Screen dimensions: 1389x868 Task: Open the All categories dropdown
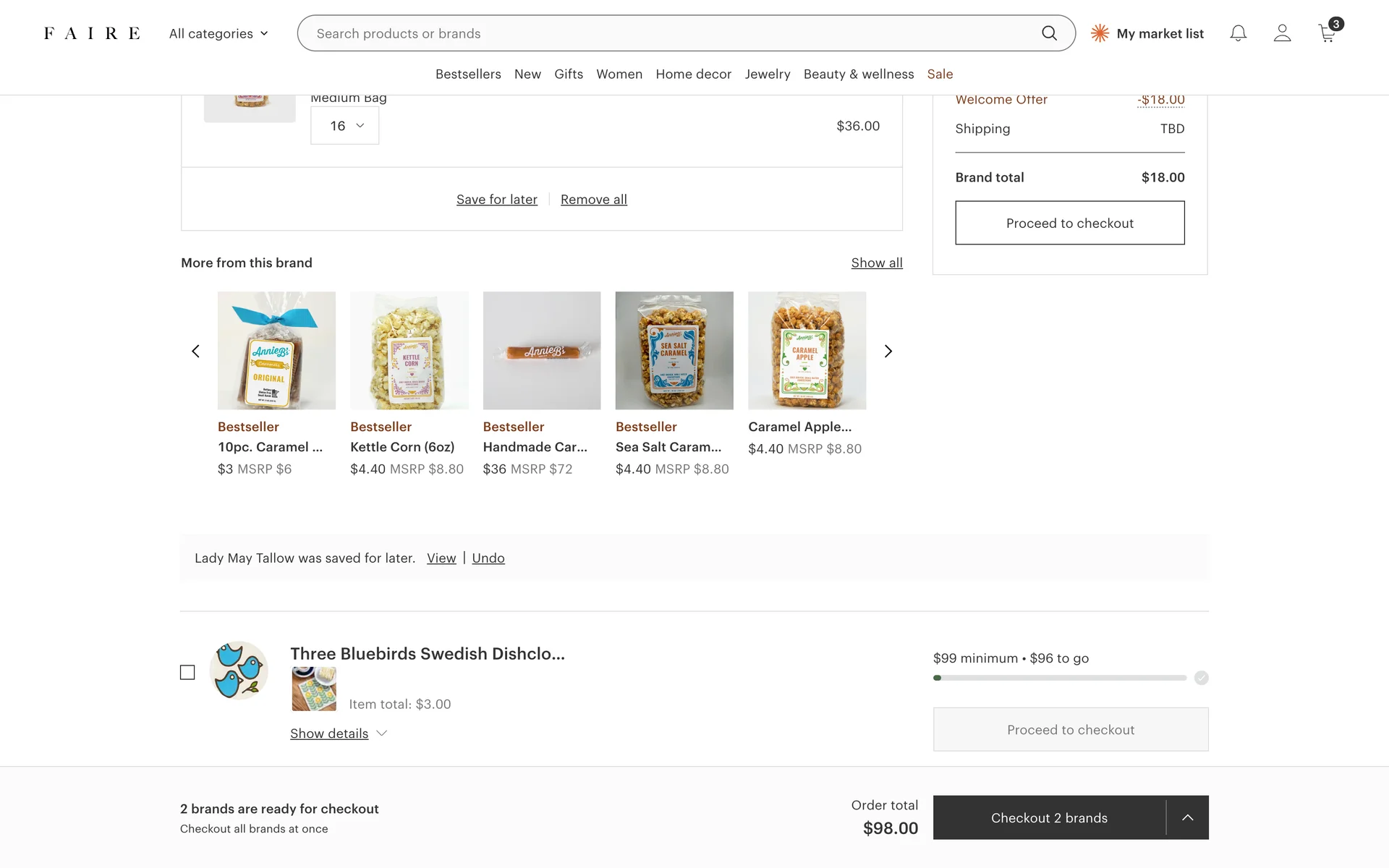point(218,33)
